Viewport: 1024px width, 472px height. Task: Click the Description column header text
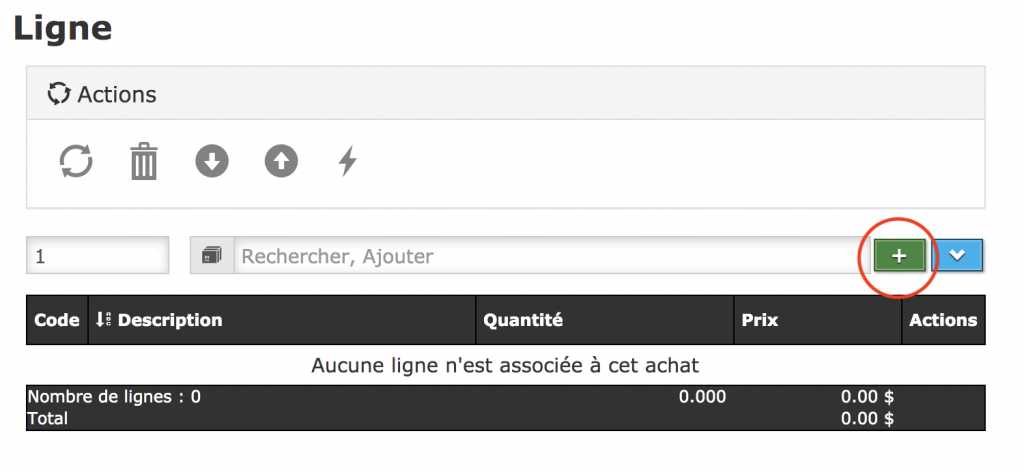point(170,320)
